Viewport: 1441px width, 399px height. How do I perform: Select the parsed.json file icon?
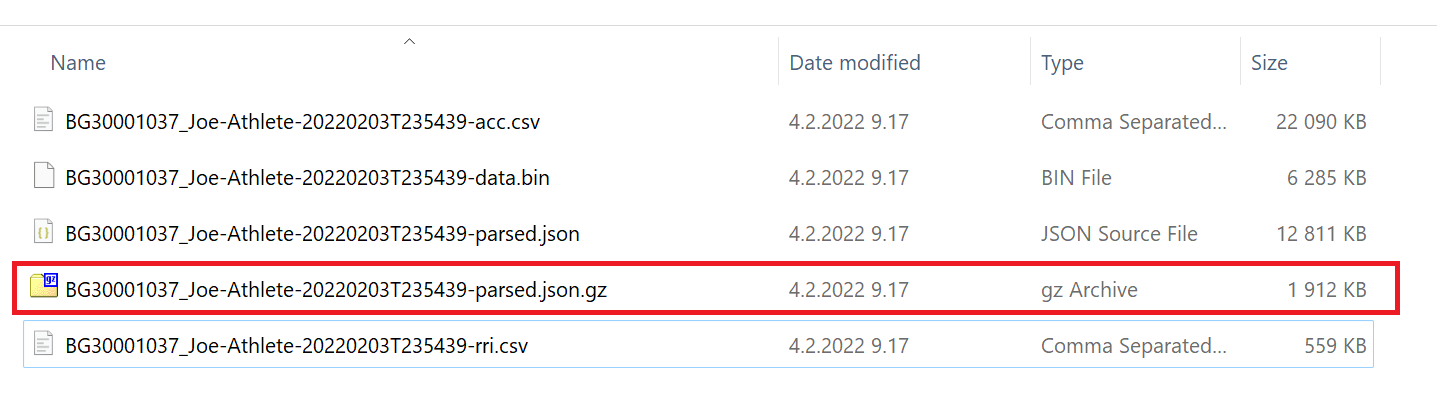click(43, 234)
